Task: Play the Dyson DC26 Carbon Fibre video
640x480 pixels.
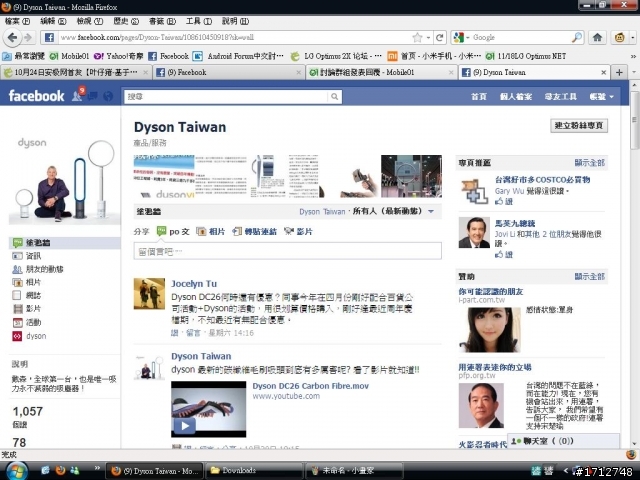Action: [x=185, y=426]
